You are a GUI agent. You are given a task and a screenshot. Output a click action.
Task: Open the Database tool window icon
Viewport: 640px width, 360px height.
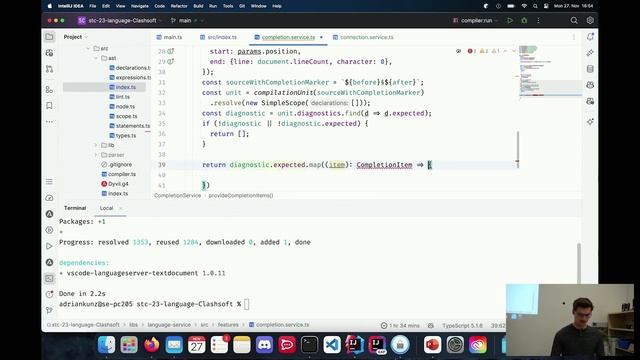point(590,69)
